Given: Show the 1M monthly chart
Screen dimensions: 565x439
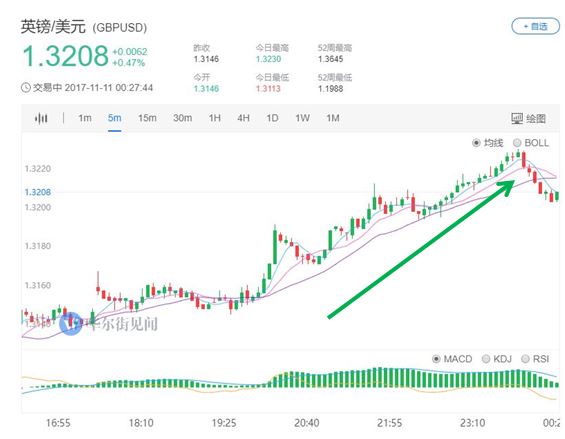Looking at the screenshot, I should pos(333,118).
